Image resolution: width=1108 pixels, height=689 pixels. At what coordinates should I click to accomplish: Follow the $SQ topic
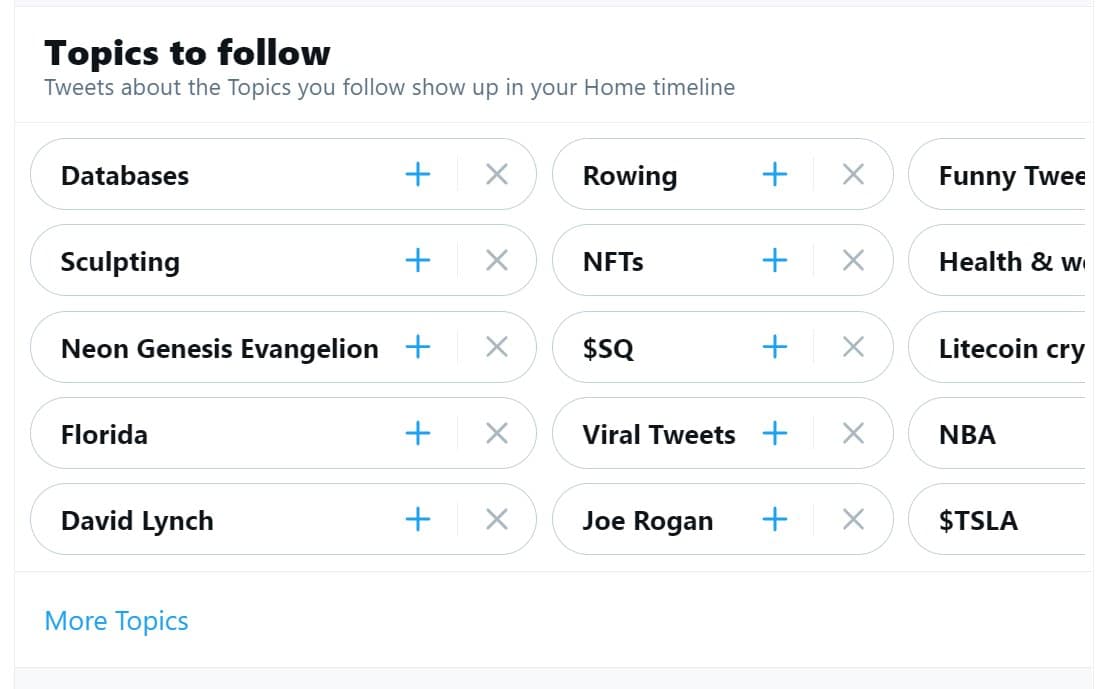click(774, 347)
